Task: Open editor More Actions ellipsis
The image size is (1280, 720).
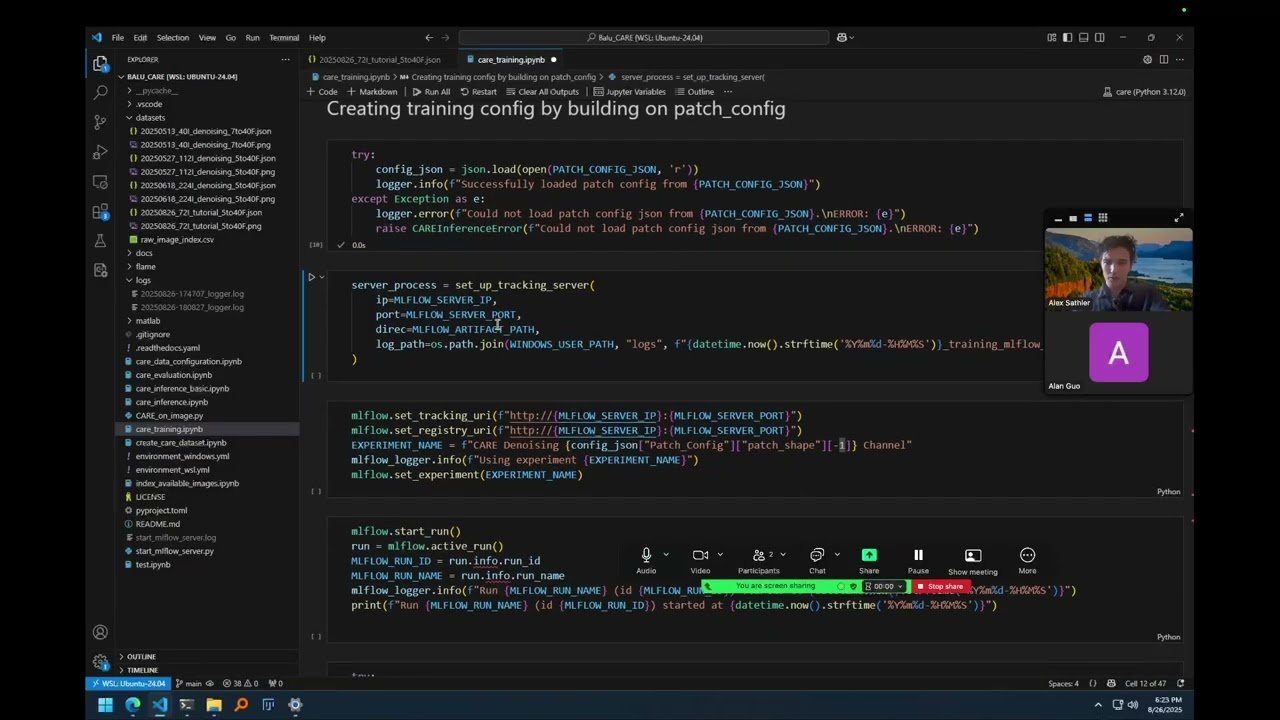Action: 1179,60
